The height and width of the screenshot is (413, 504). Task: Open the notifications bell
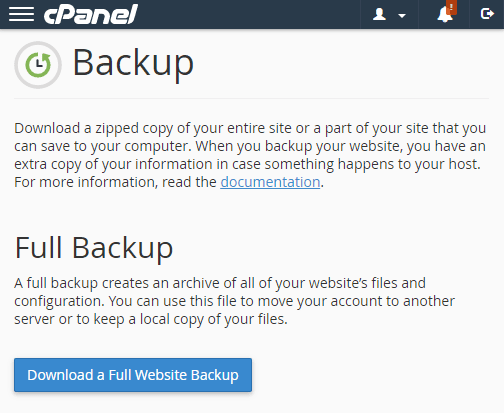(445, 15)
